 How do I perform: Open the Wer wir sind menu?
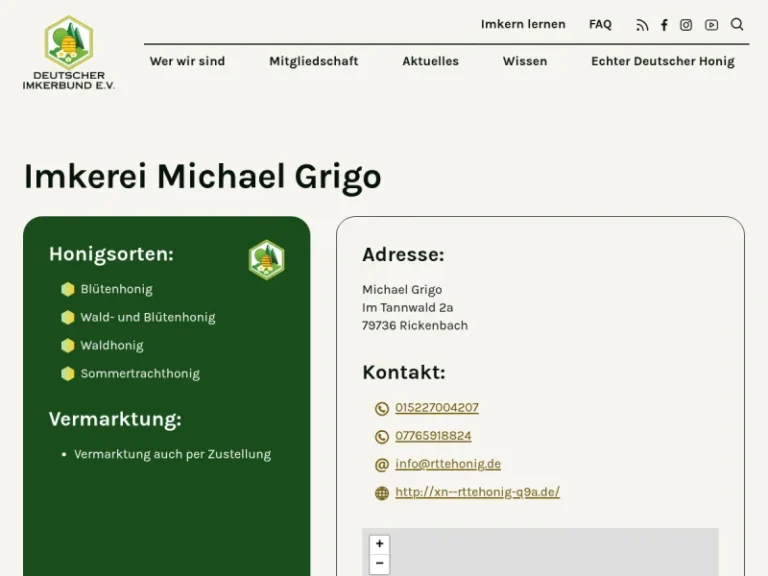187,61
